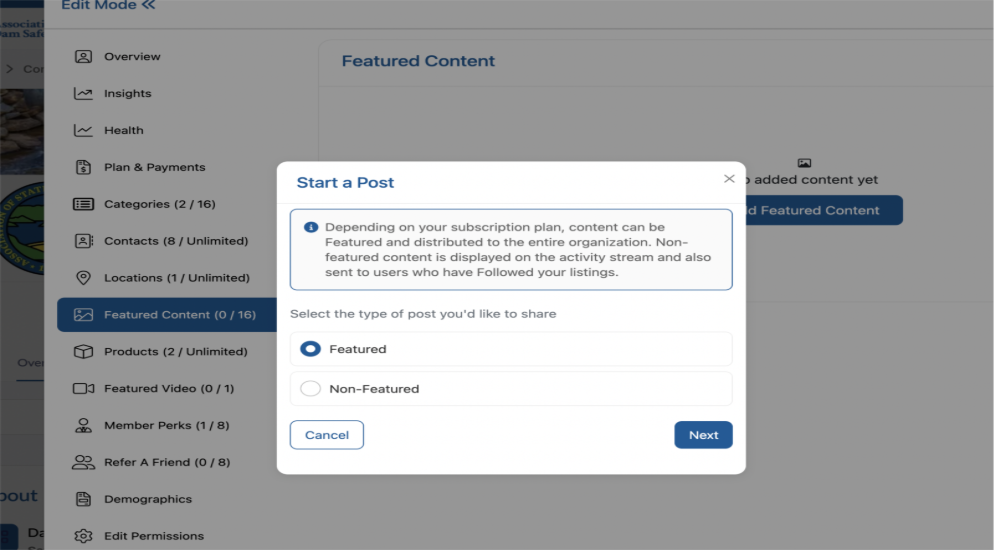Collapse Edit Mode with the double chevron
The width and height of the screenshot is (994, 550).
(x=149, y=6)
